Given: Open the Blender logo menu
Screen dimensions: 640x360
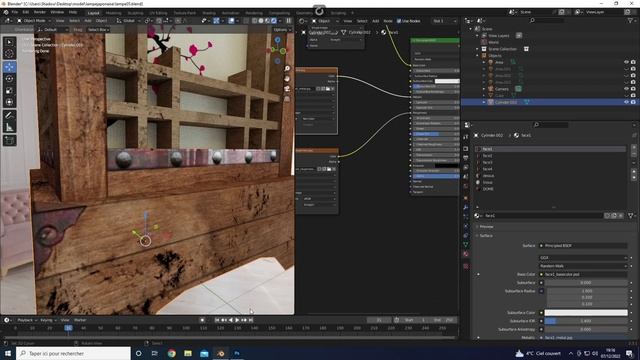Looking at the screenshot, I should point(6,12).
